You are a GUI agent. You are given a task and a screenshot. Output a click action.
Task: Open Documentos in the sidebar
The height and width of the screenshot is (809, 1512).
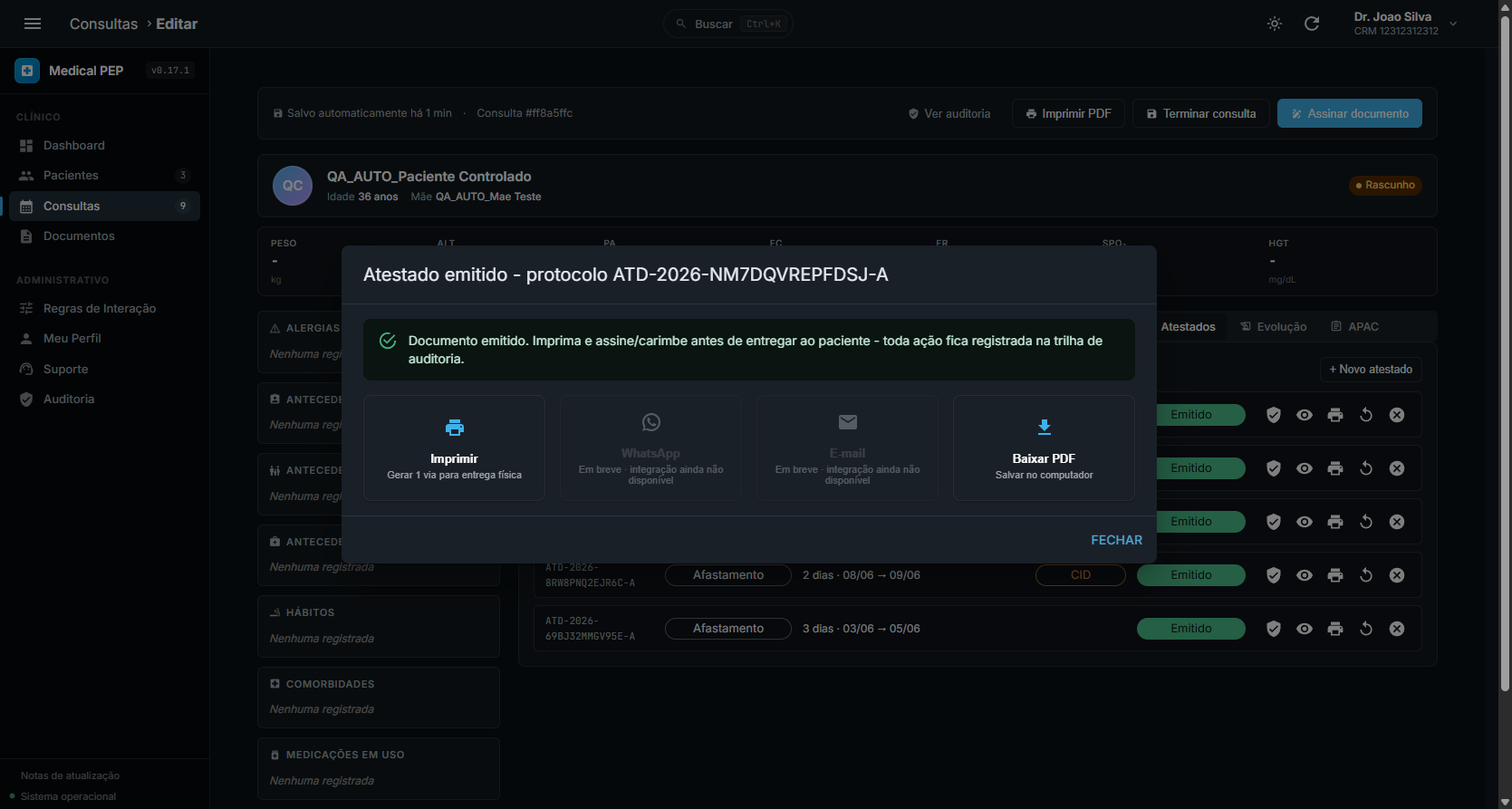104,236
